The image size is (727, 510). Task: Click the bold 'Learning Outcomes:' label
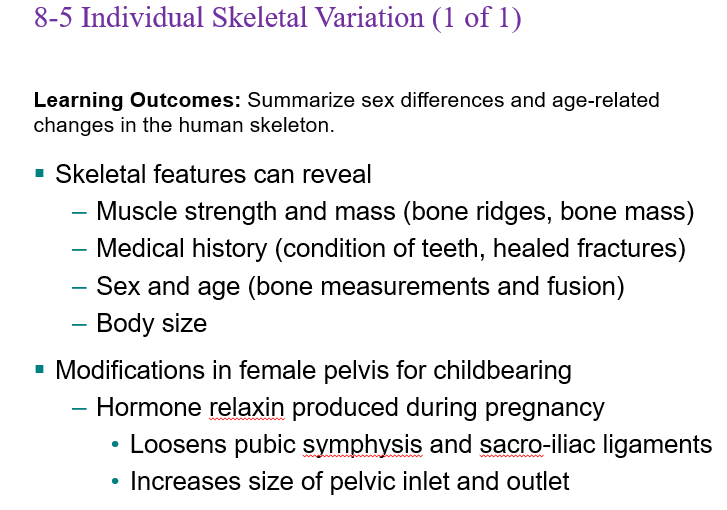point(137,100)
